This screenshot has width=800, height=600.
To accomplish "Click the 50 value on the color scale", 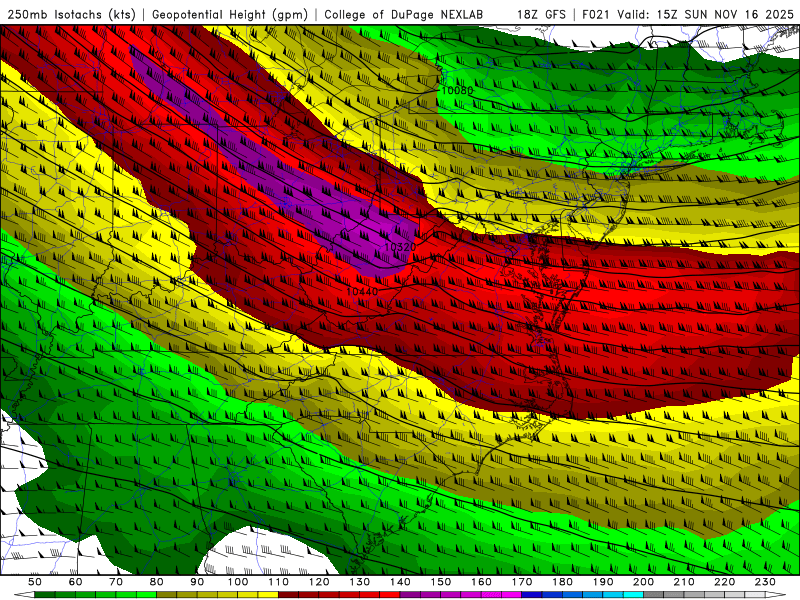I will tap(35, 582).
